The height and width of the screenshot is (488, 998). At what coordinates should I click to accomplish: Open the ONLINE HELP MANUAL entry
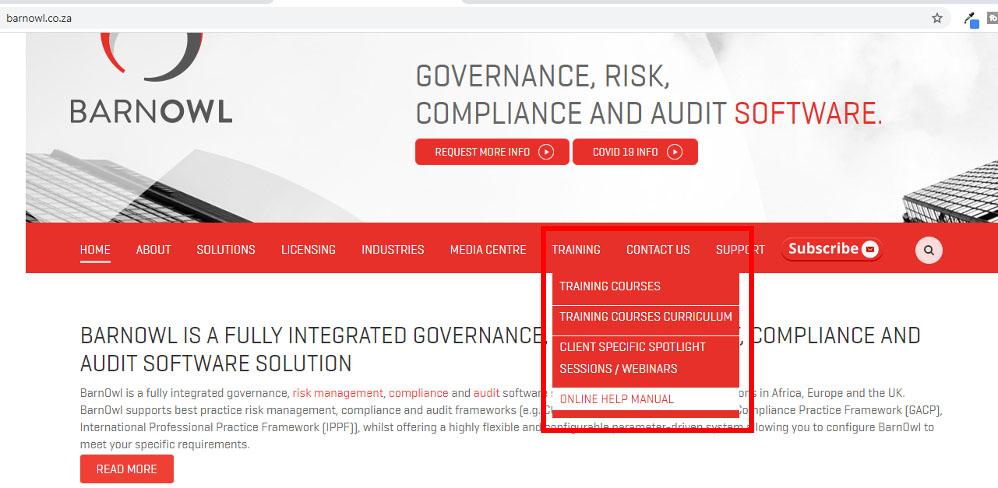645,400
